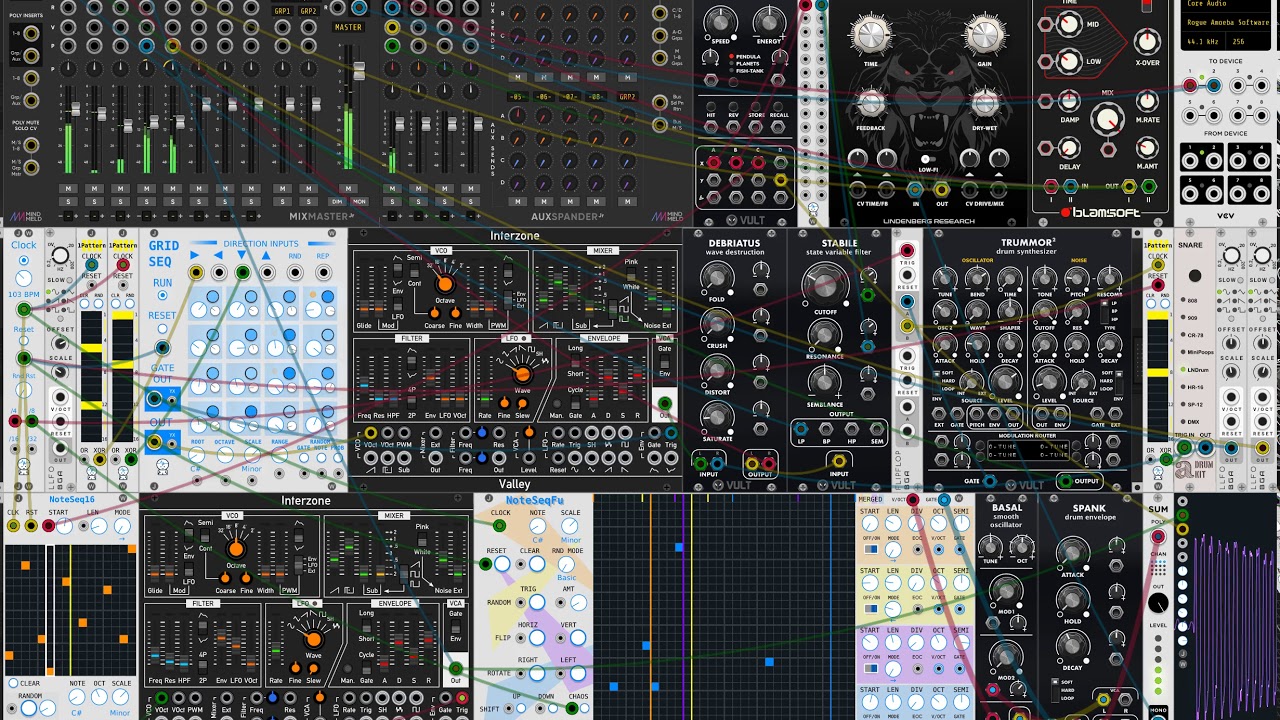Click the X-OVER knob on Blamsoft
This screenshot has width=1280, height=720.
coord(1147,40)
